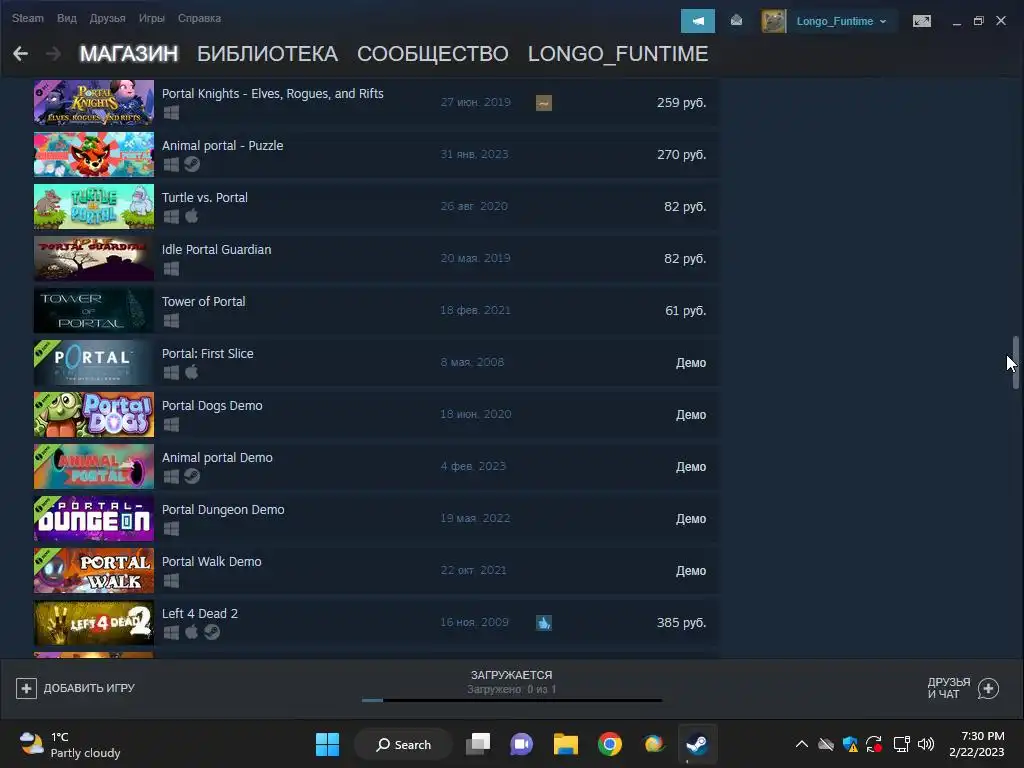This screenshot has width=1024, height=768.
Task: Click the Windows icon on Tower of Portal row
Action: click(171, 321)
